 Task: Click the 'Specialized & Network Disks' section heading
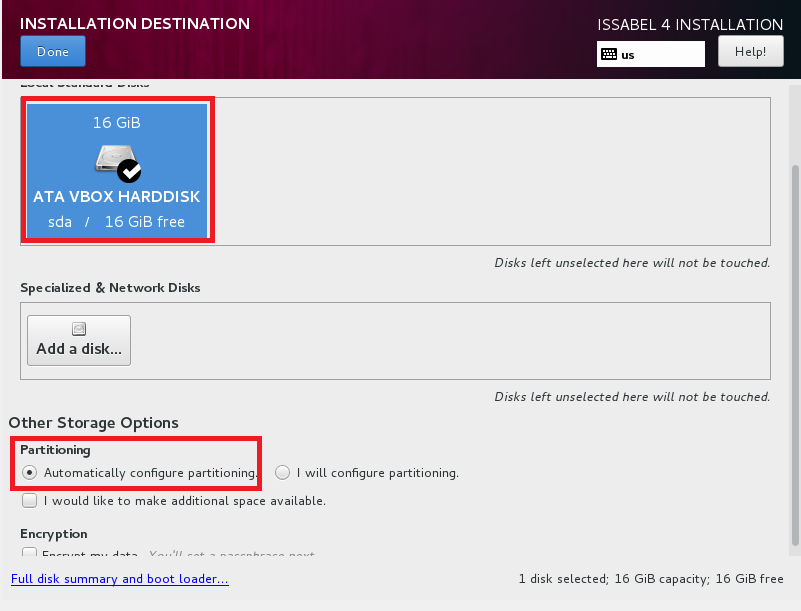click(x=110, y=287)
